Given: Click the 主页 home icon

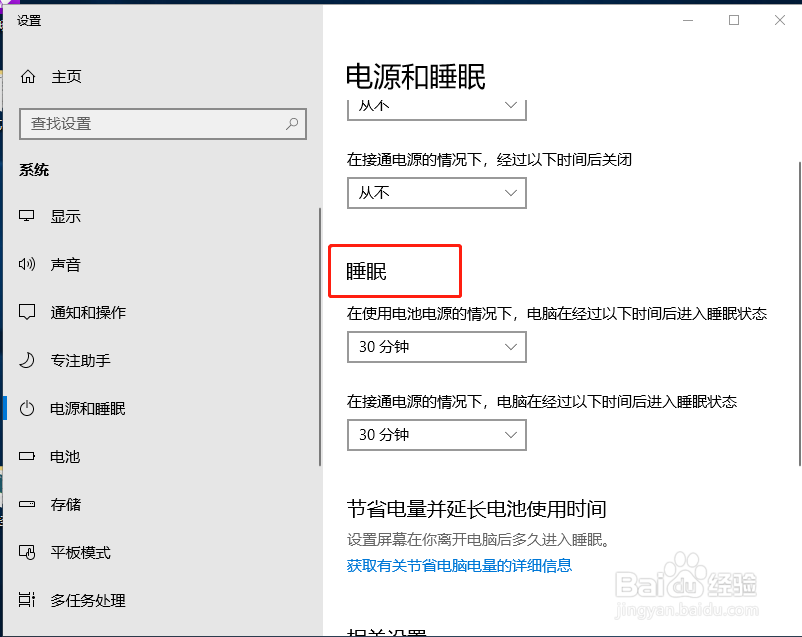Looking at the screenshot, I should [x=27, y=76].
